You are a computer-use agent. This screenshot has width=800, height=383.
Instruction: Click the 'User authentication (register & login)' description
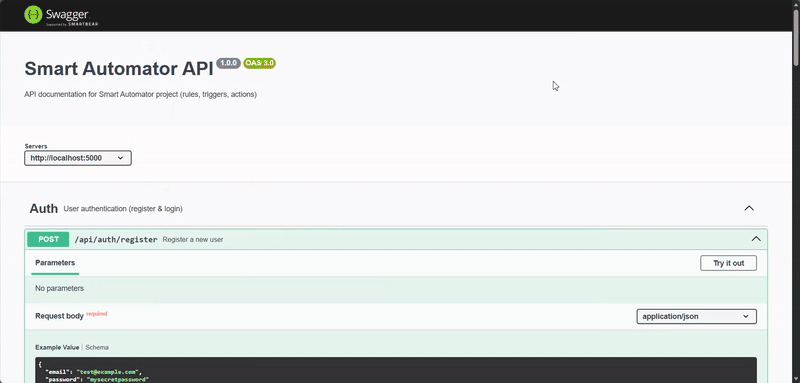pyautogui.click(x=123, y=209)
